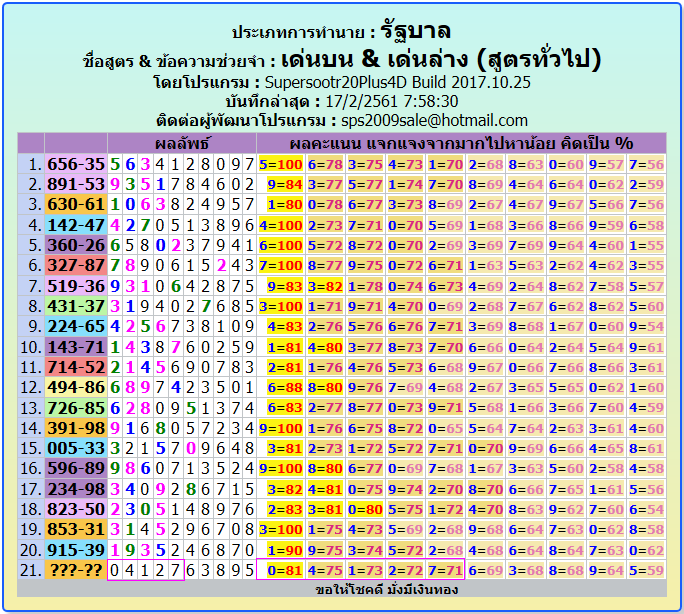Viewport: 684px width, 614px height.
Task: Click score 0=62 in row 915-39
Action: [646, 550]
